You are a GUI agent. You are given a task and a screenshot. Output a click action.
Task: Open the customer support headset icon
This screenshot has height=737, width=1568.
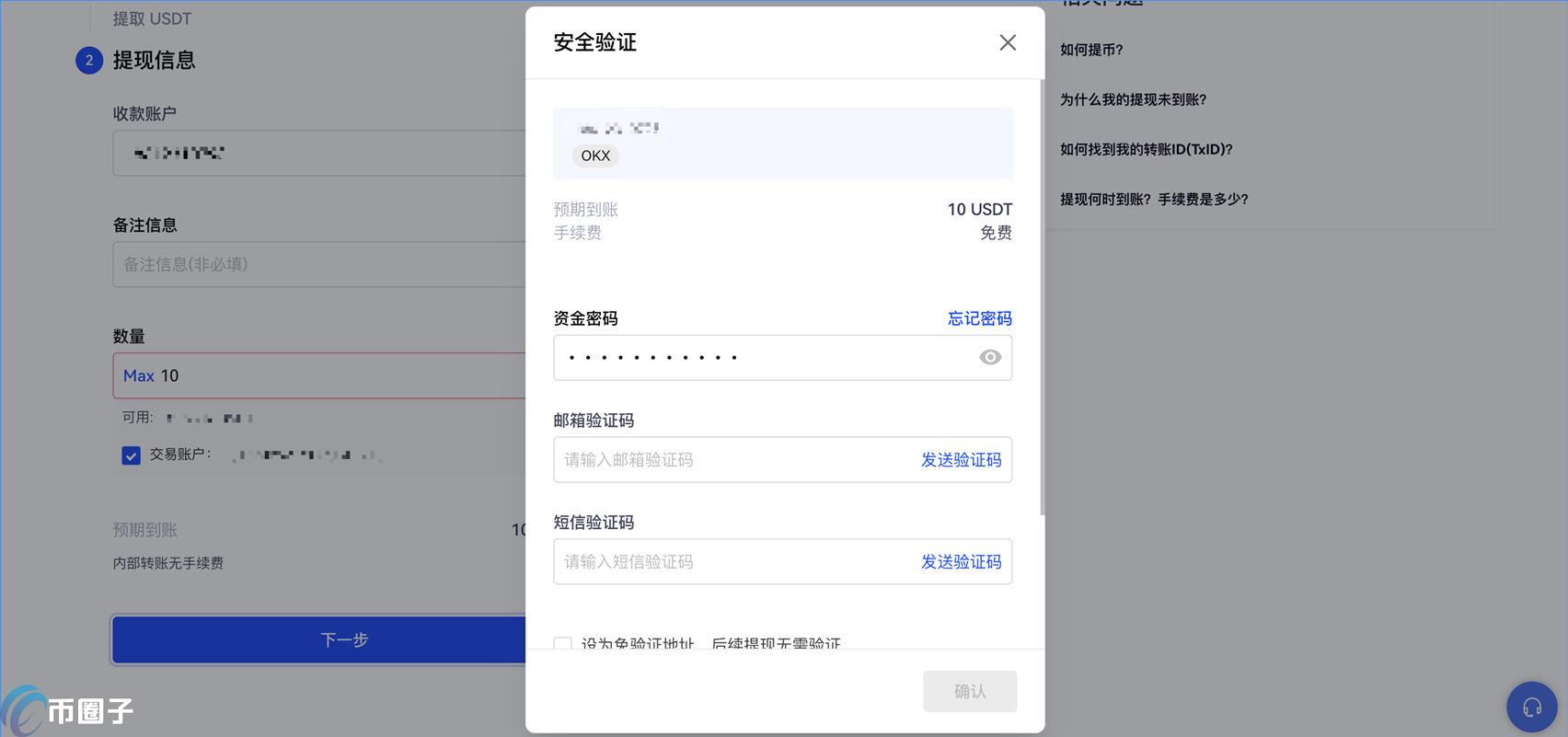(1531, 707)
